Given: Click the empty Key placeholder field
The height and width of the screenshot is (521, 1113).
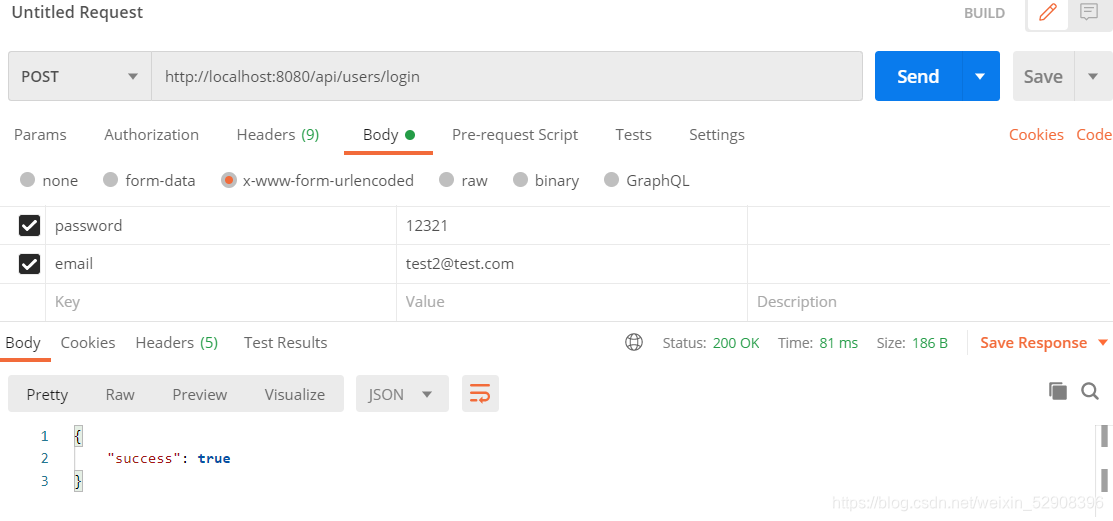Looking at the screenshot, I should (221, 302).
